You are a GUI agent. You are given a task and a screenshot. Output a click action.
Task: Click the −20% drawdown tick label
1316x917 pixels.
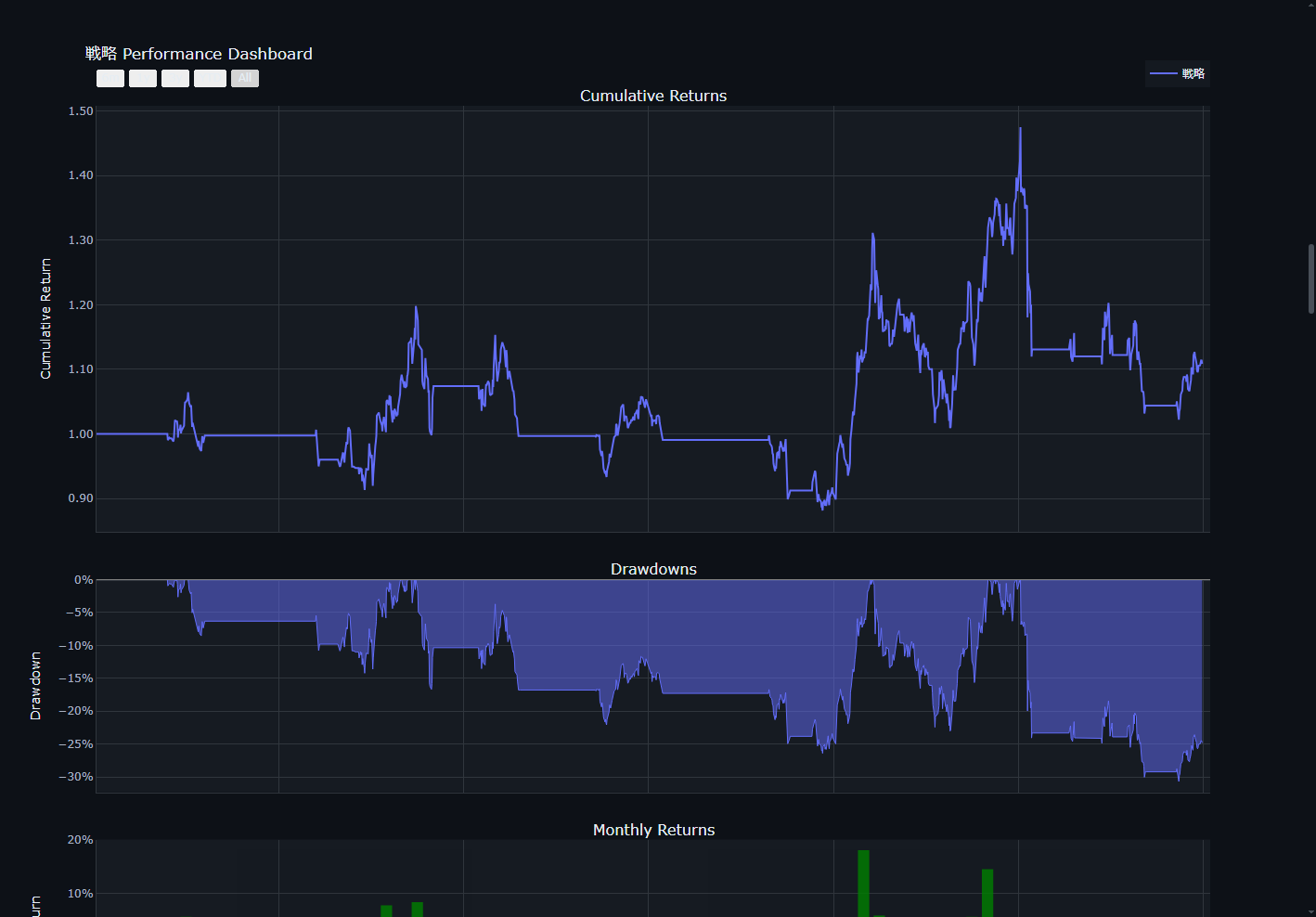[x=75, y=711]
